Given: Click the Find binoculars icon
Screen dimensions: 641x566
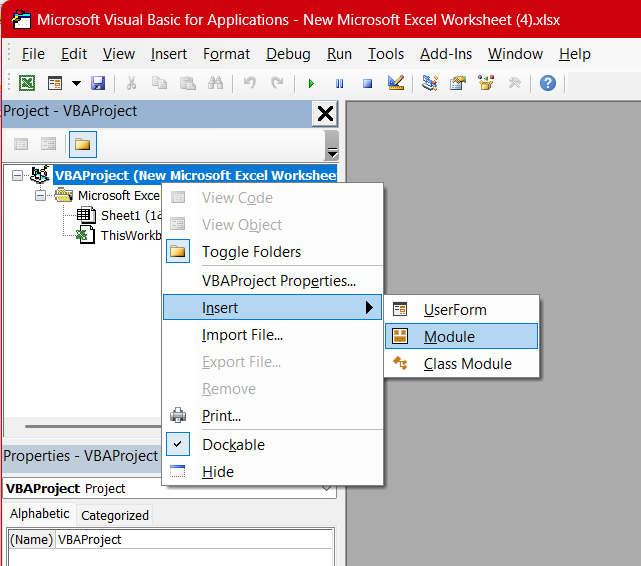Looking at the screenshot, I should tap(215, 83).
